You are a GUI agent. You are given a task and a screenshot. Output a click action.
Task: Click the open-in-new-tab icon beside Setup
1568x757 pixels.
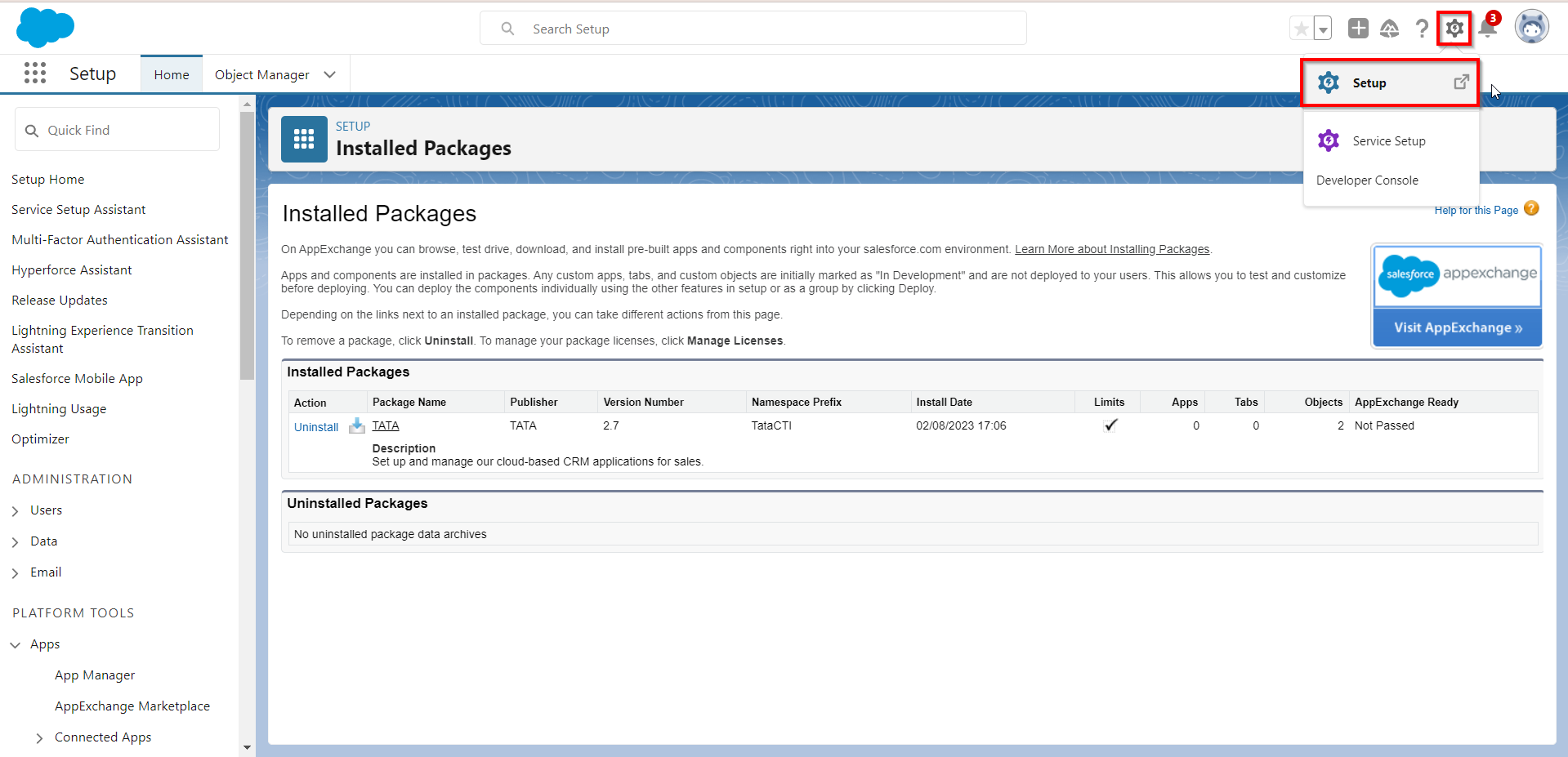[x=1461, y=82]
